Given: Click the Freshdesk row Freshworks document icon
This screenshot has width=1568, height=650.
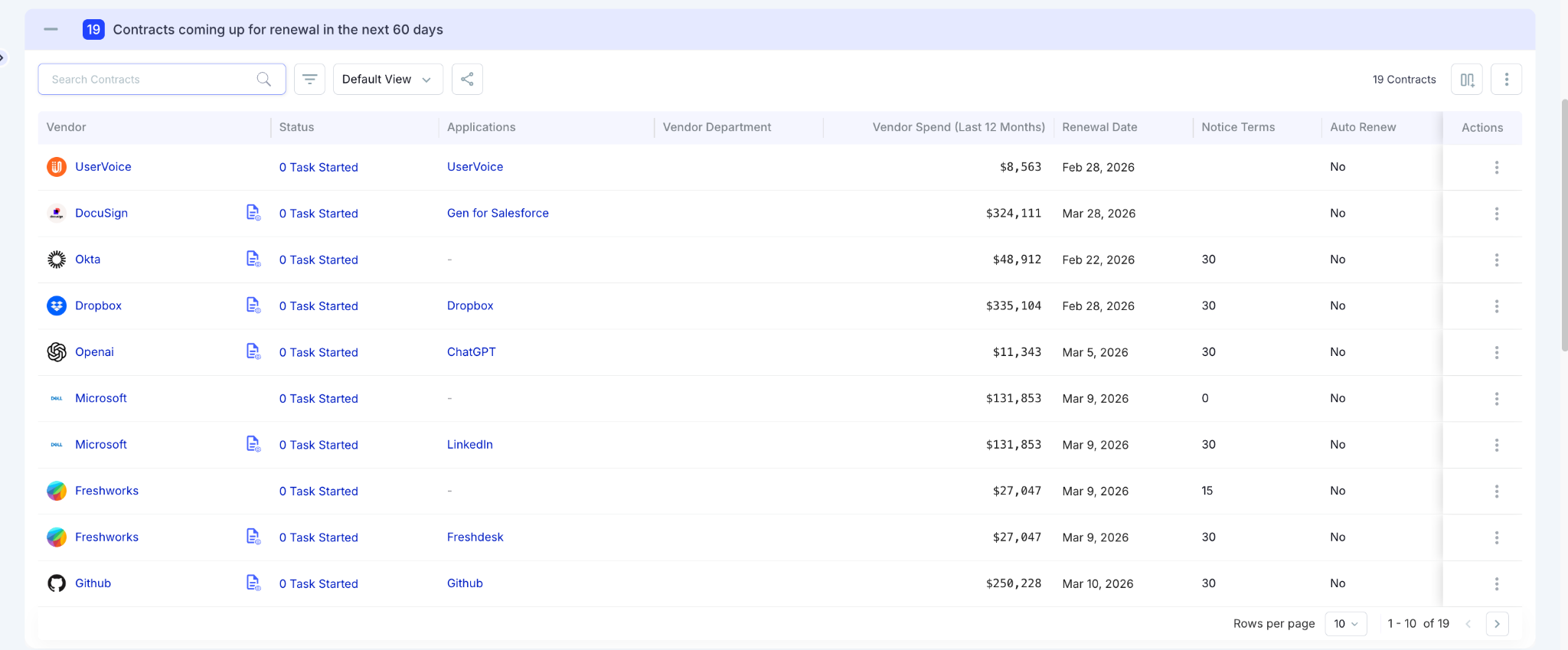Looking at the screenshot, I should point(253,536).
